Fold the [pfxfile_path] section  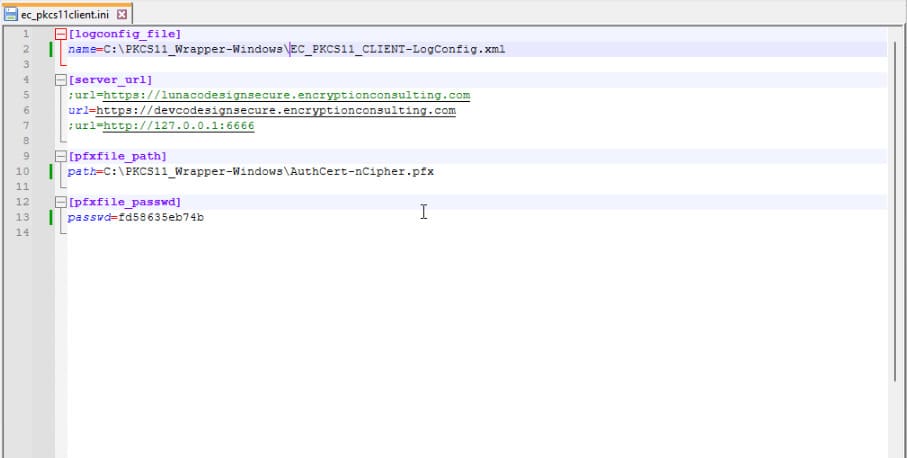pos(61,157)
